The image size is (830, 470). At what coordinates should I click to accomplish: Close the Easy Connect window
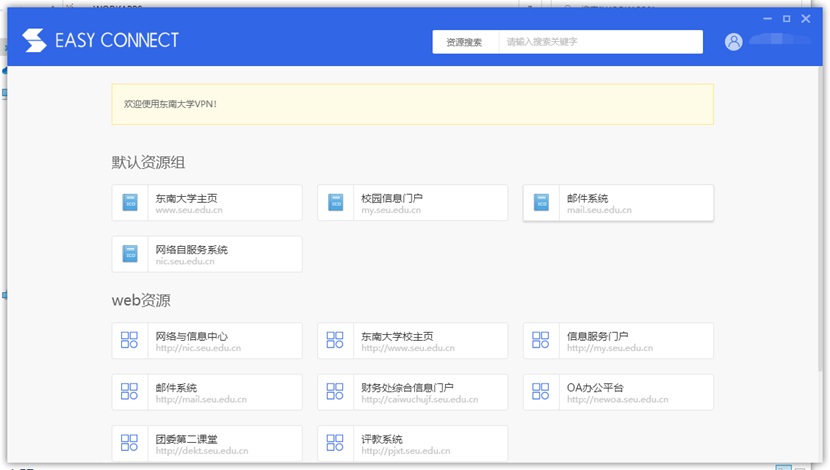pyautogui.click(x=806, y=19)
